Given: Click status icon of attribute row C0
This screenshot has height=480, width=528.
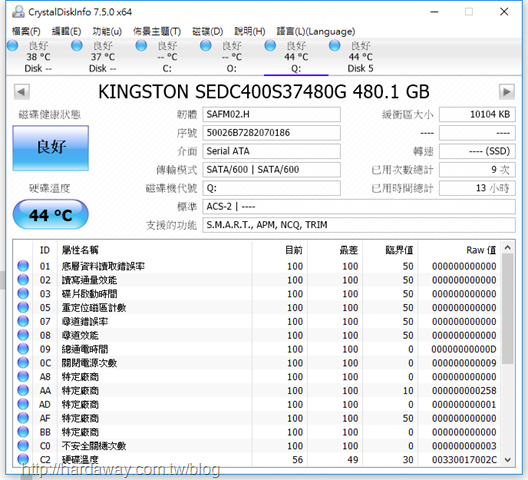Looking at the screenshot, I should pos(23,445).
